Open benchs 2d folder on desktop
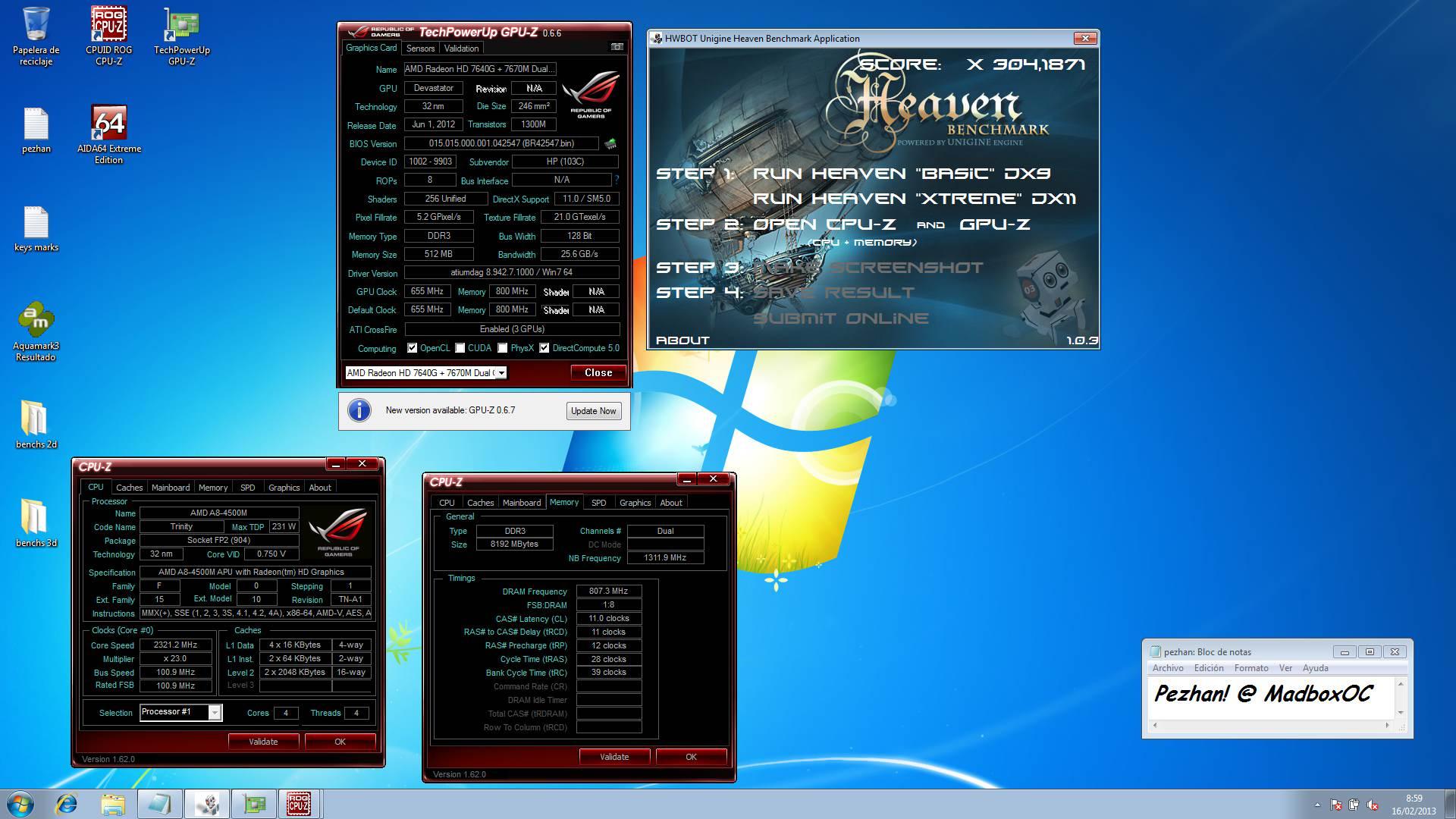The image size is (1456, 819). (36, 425)
